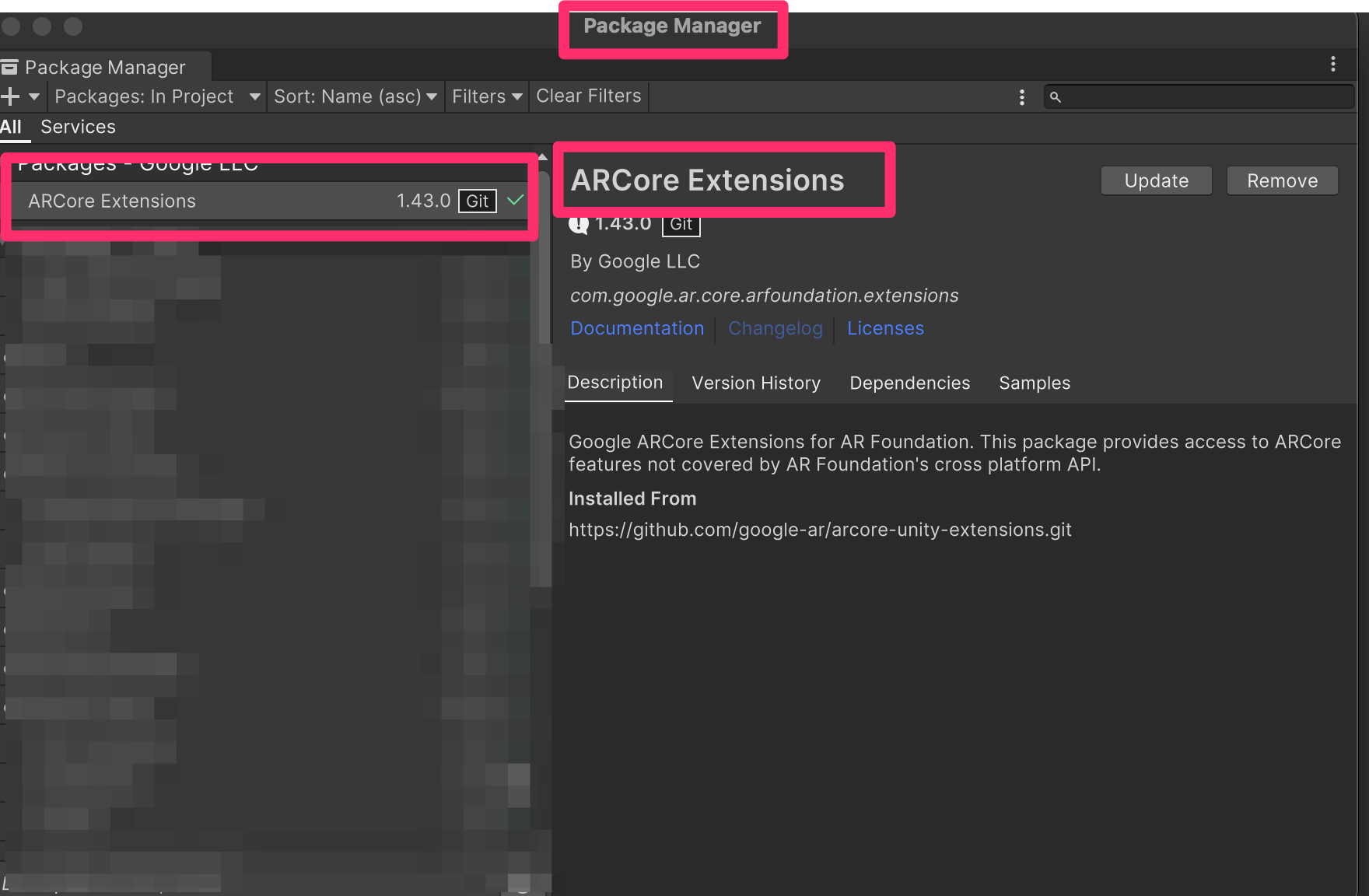Click the magnifier icon in the search box
Screen dimensions: 1369x896
(1056, 97)
